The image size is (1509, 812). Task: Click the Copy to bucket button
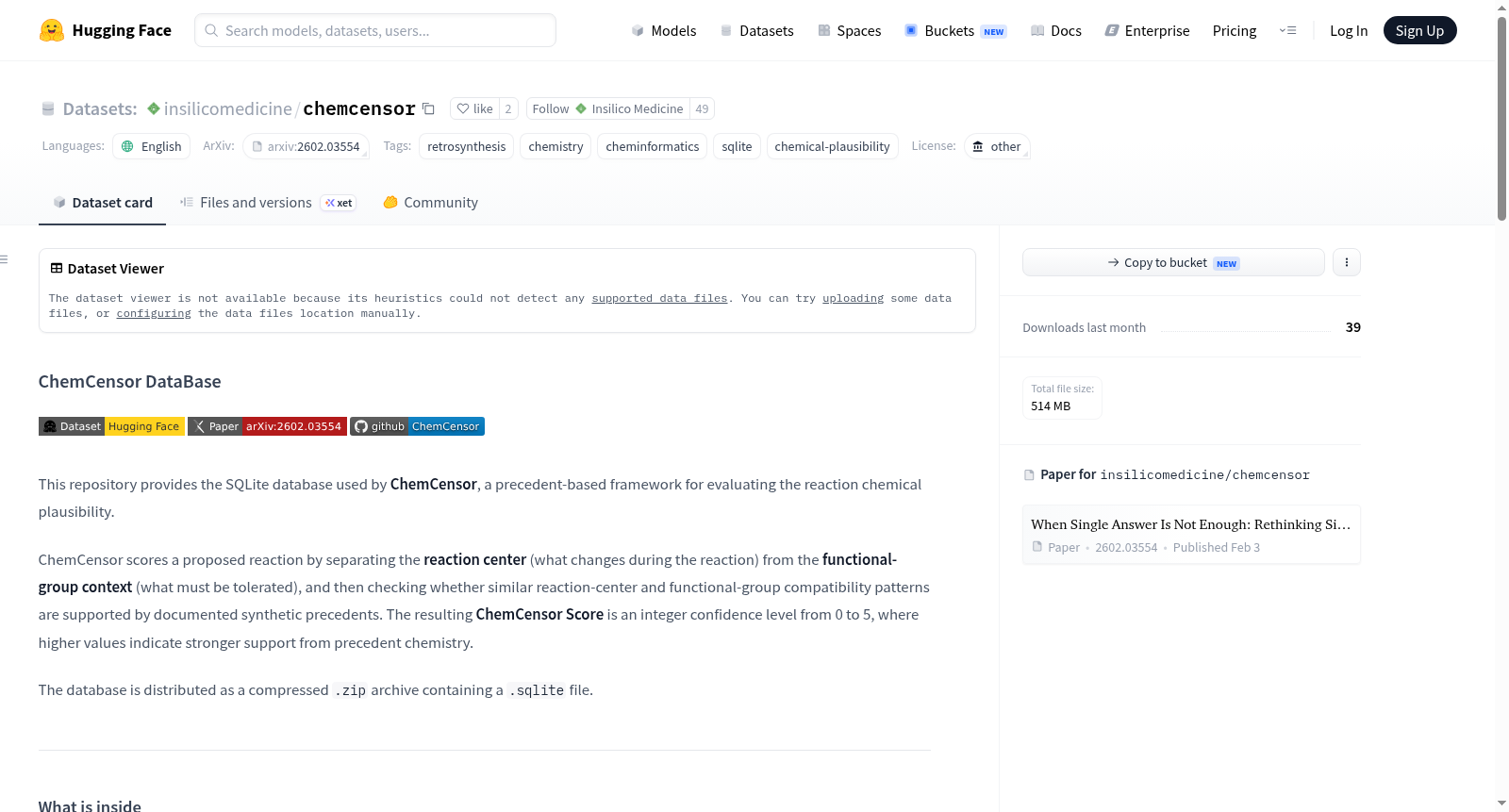1173,262
